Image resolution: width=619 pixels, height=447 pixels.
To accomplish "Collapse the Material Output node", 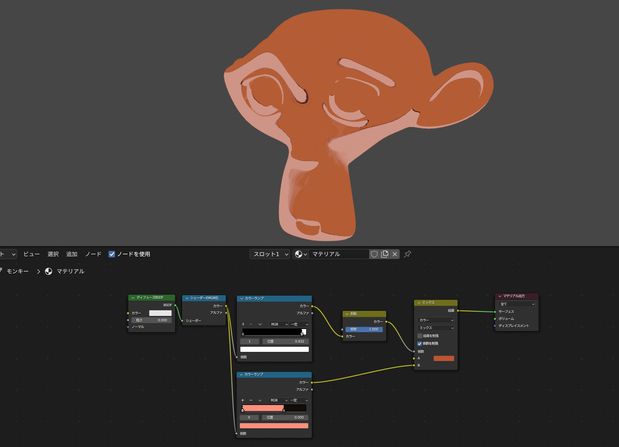I will (x=500, y=296).
